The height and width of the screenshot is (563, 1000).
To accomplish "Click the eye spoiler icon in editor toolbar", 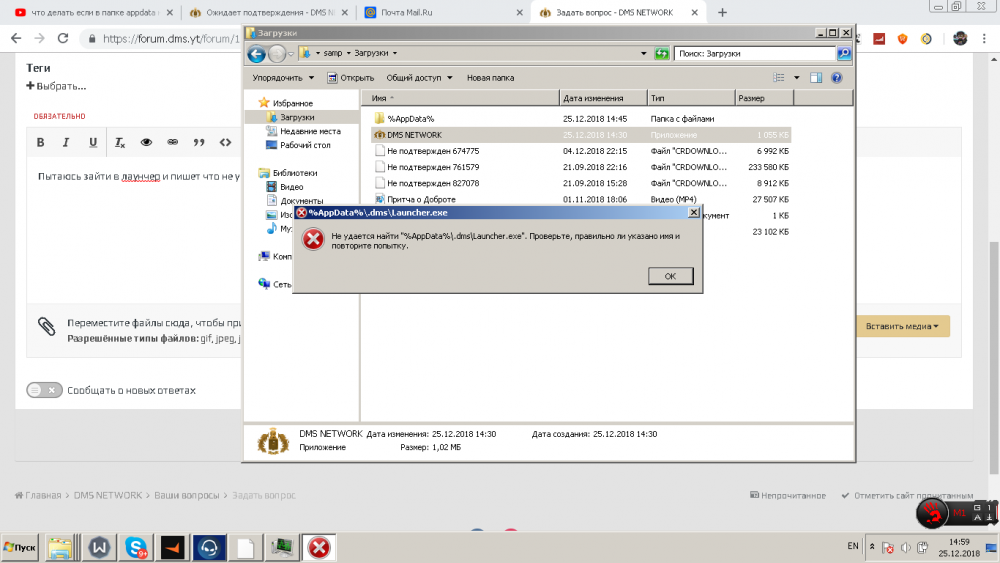I will [x=146, y=143].
